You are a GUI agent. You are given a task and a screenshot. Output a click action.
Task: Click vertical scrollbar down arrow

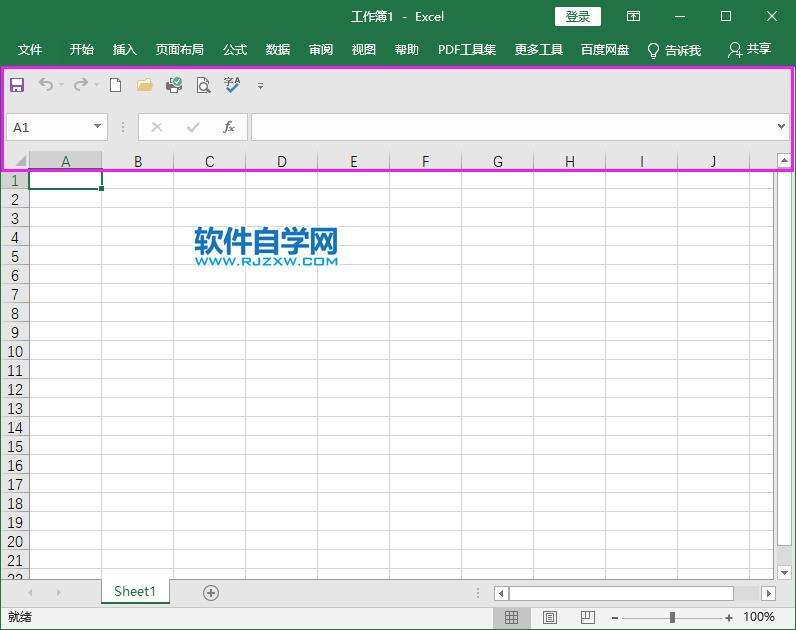click(x=784, y=573)
